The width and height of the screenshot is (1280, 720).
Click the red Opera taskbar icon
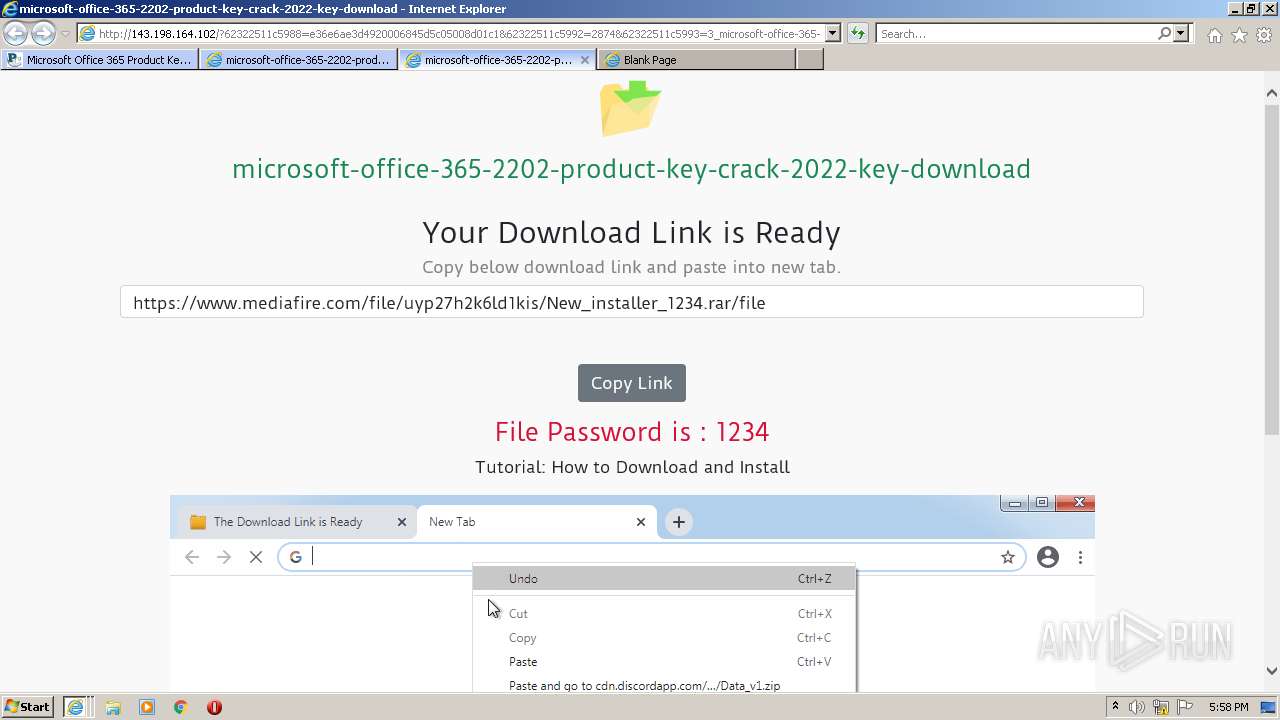point(214,707)
